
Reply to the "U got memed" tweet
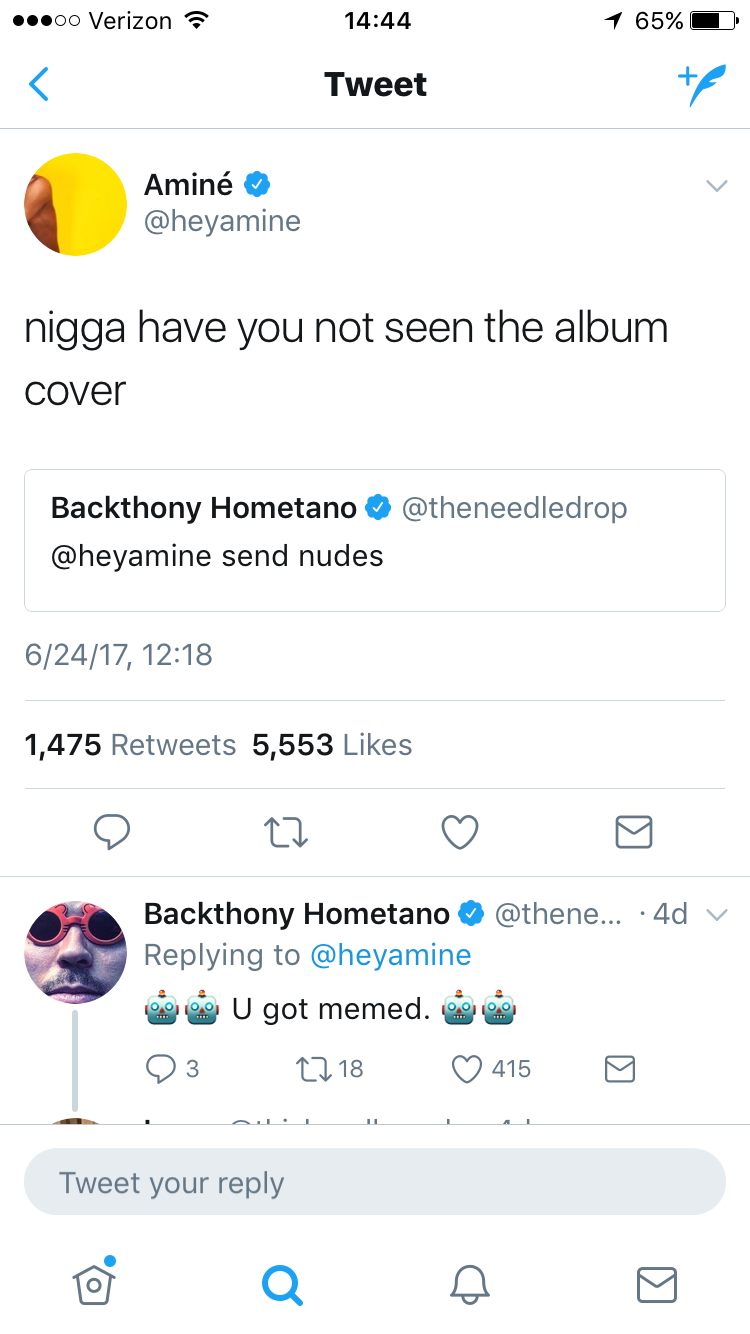tap(161, 1069)
